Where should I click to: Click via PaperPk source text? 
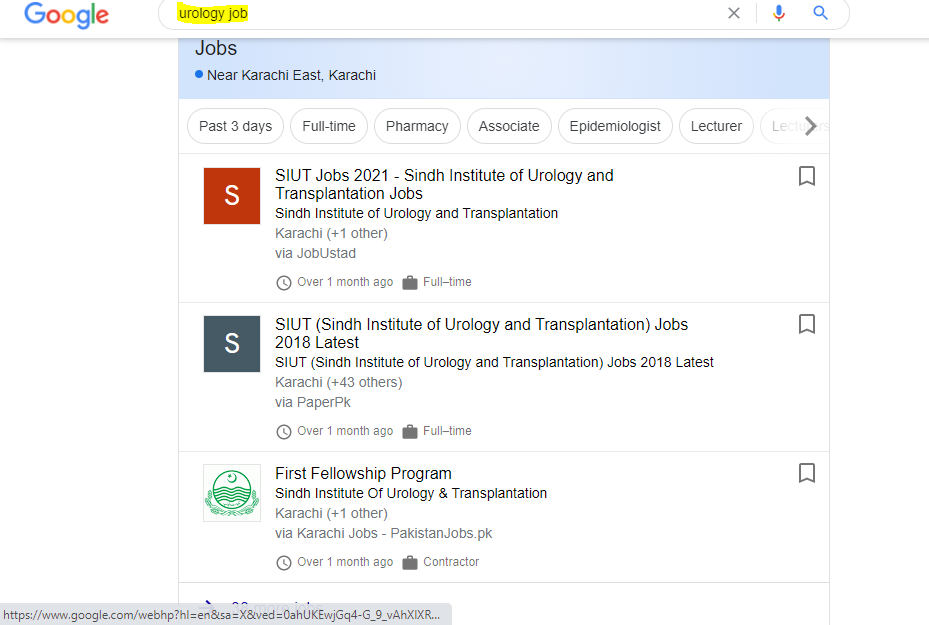point(313,402)
